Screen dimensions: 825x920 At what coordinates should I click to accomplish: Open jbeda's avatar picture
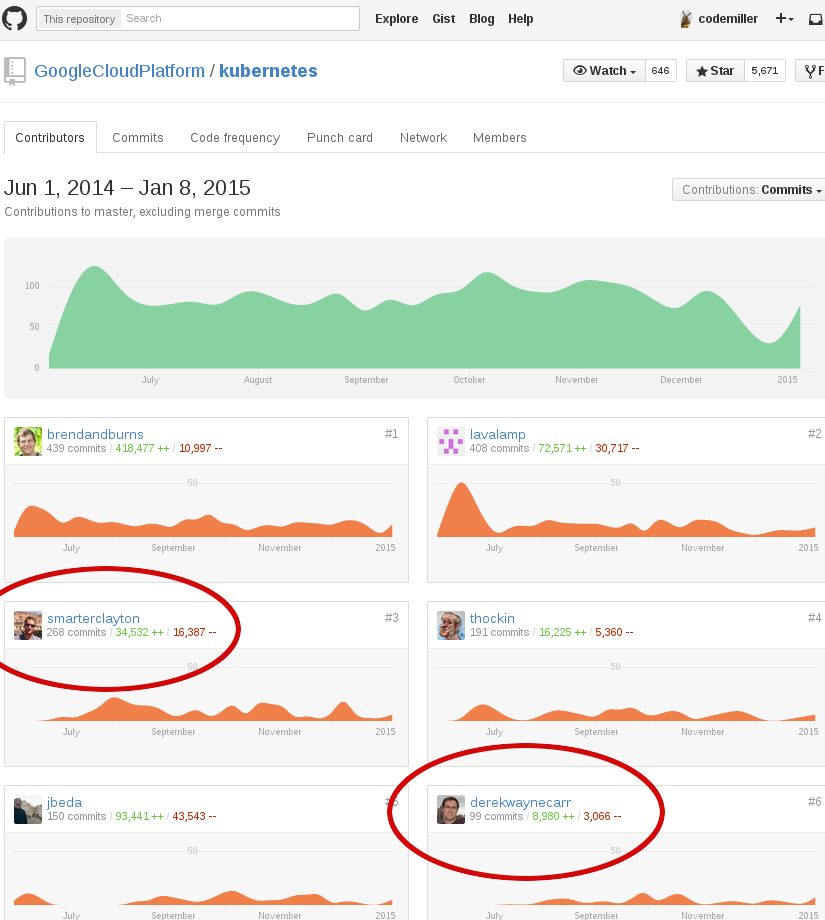(28, 810)
